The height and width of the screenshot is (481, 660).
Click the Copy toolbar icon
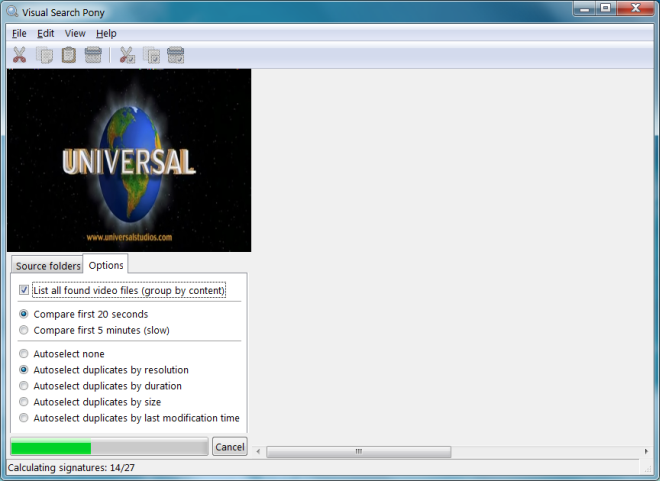click(x=44, y=55)
